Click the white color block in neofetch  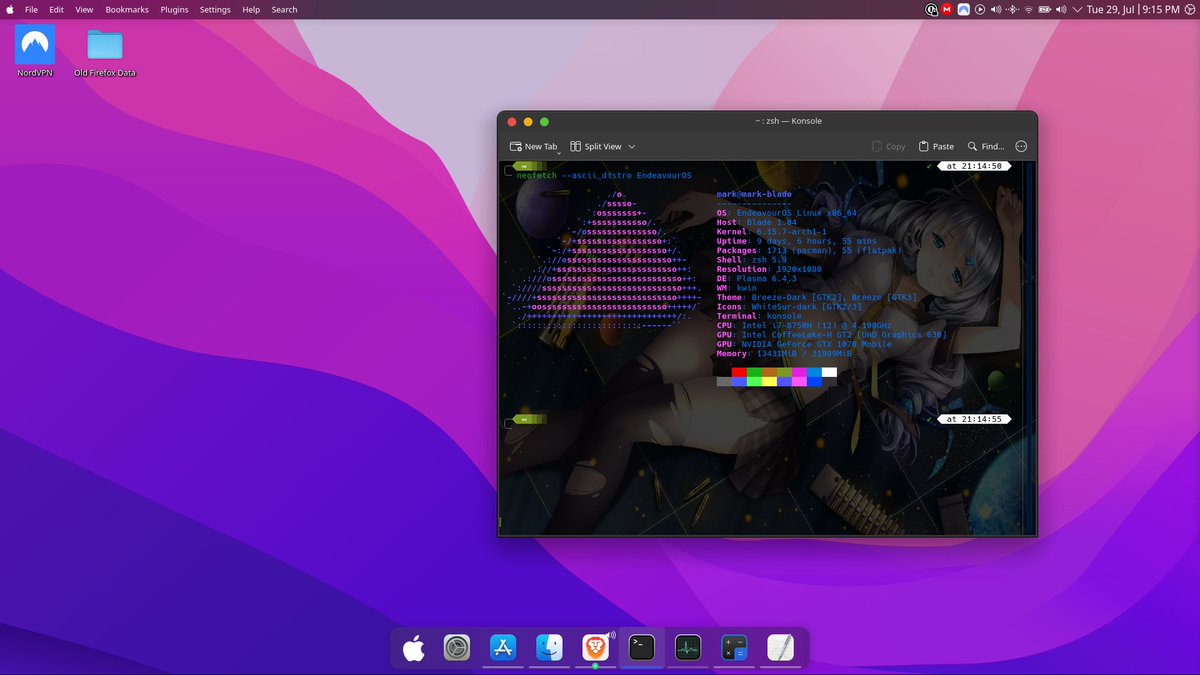tap(829, 372)
